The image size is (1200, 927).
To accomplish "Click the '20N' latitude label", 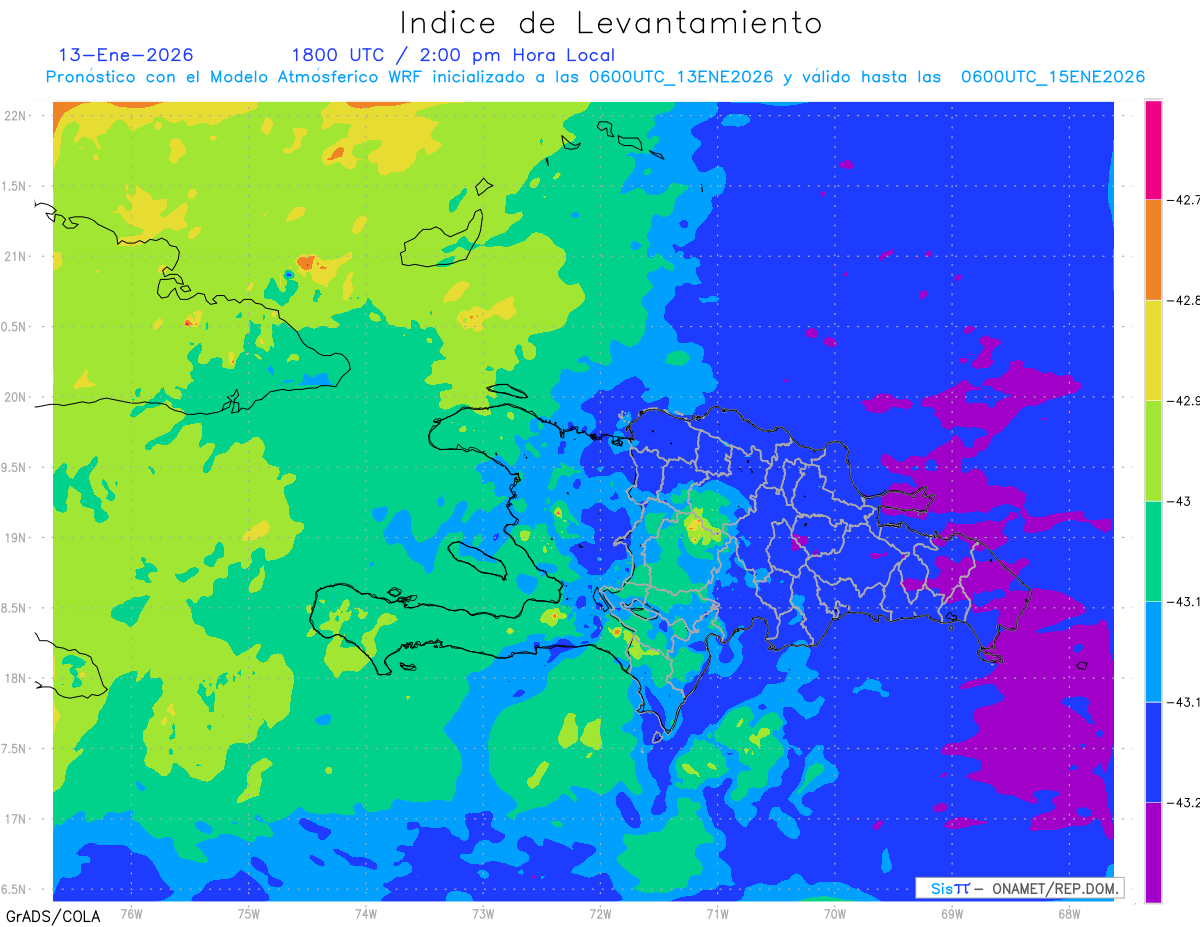I will (x=16, y=397).
